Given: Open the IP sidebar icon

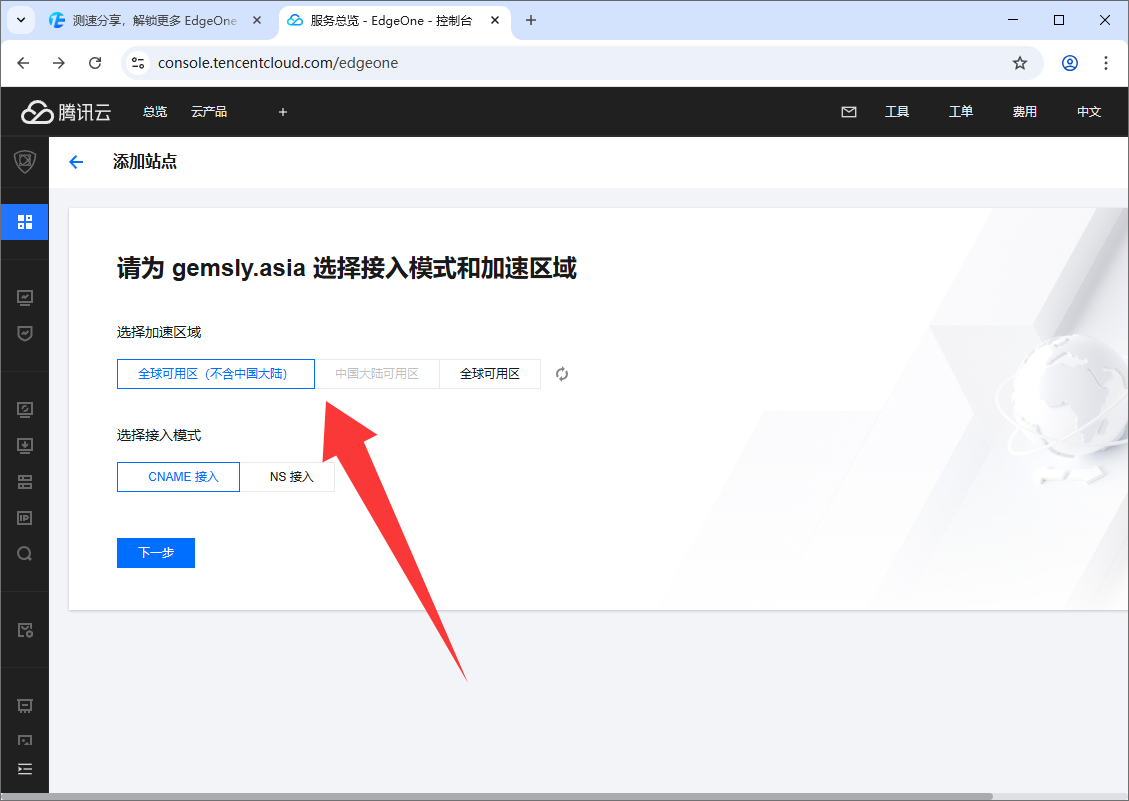Looking at the screenshot, I should tap(25, 518).
